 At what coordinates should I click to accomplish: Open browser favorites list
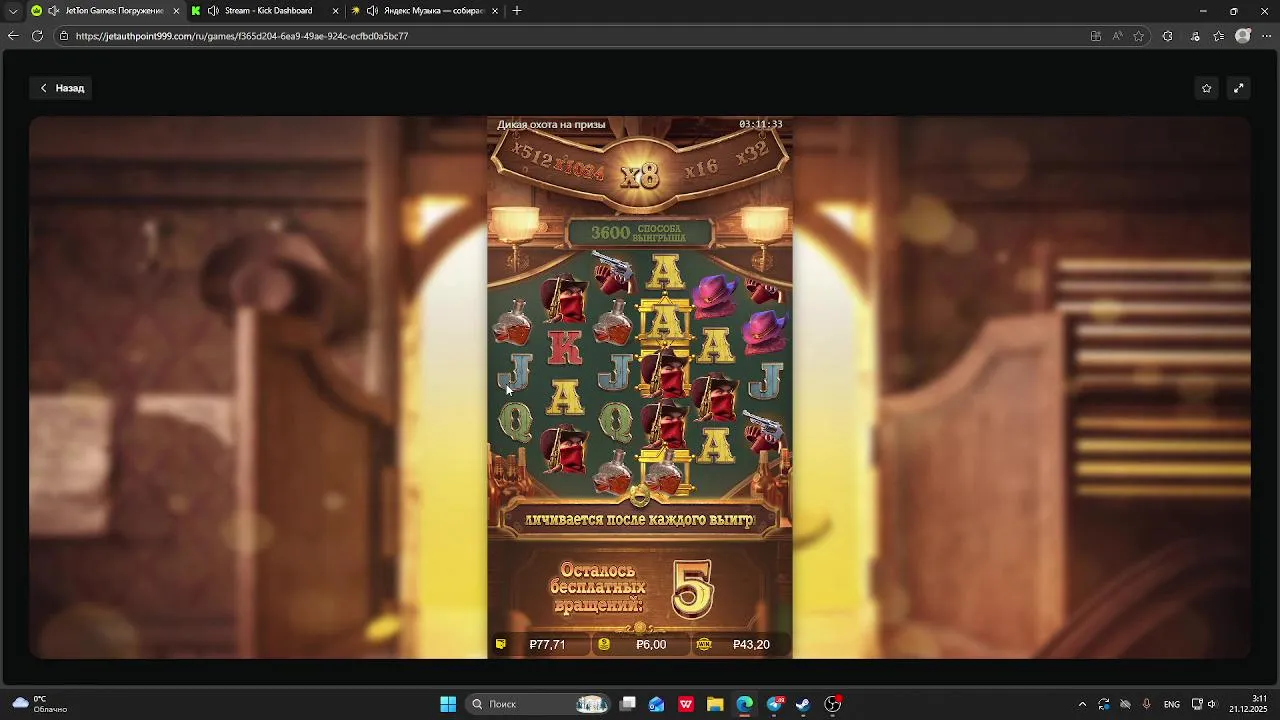tap(1219, 36)
